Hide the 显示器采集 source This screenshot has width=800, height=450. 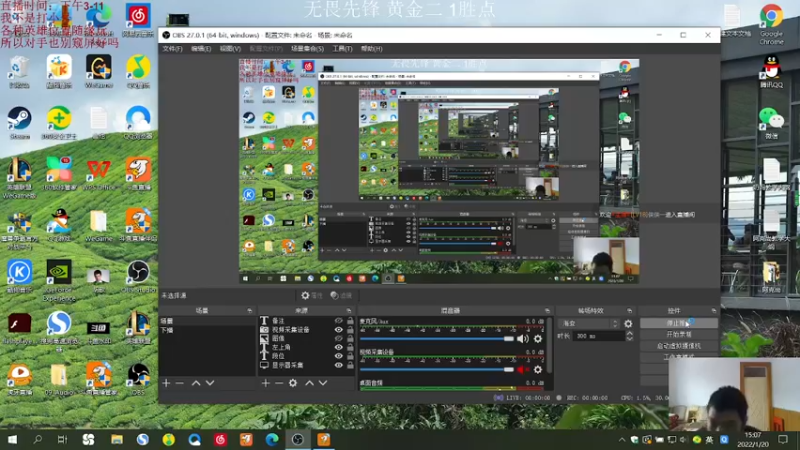pyautogui.click(x=338, y=365)
